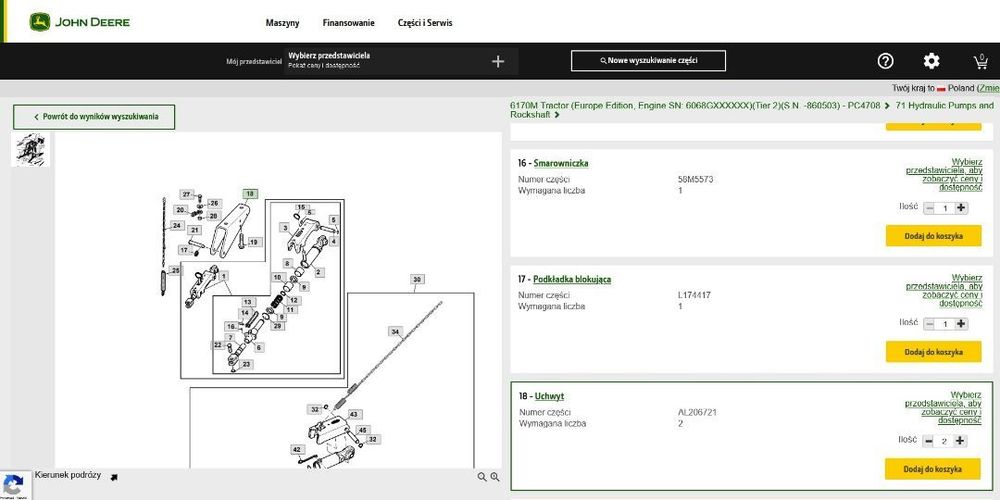Select callout 1 in the diagram
Screen dimensions: 1000x500
pos(224,276)
